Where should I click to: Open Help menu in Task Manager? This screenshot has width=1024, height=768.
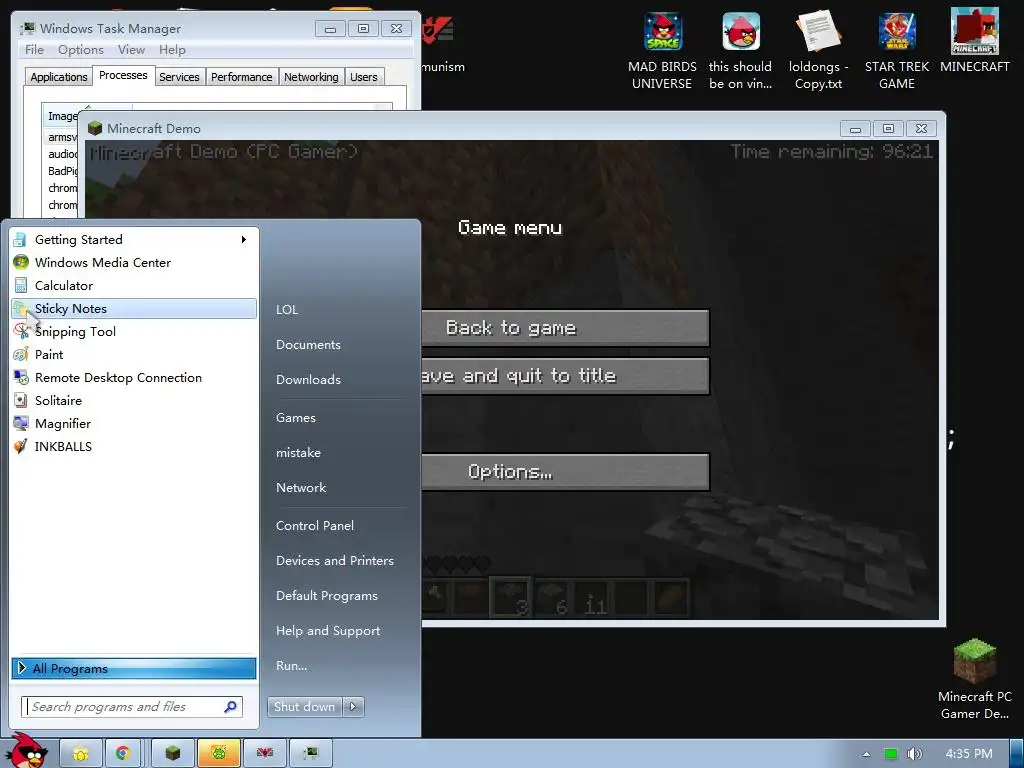(x=172, y=50)
